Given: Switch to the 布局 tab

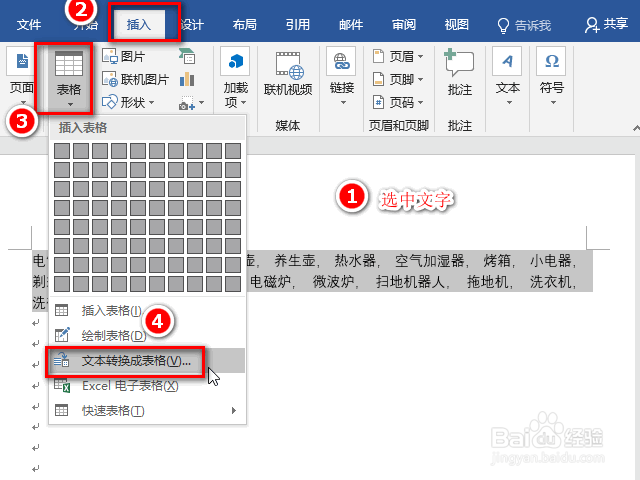Looking at the screenshot, I should point(244,25).
